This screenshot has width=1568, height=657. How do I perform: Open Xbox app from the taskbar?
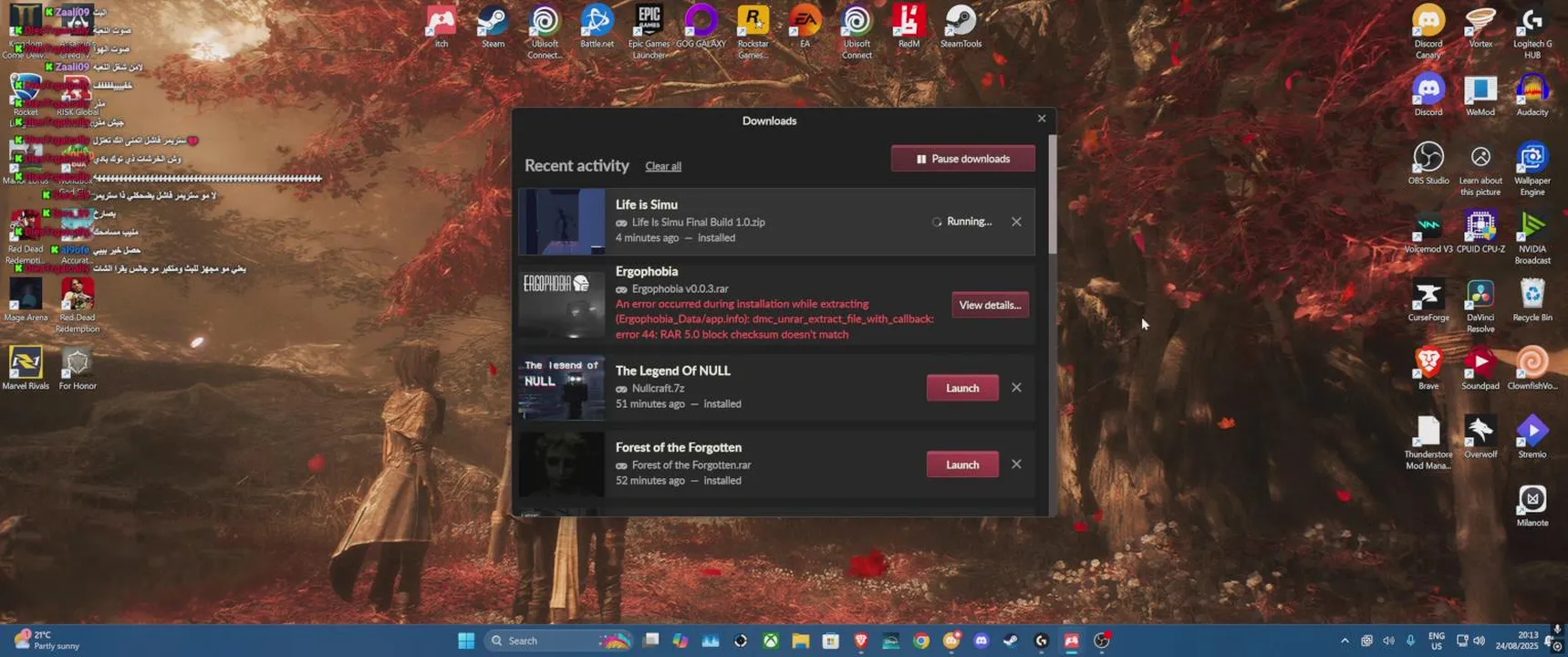tap(771, 641)
